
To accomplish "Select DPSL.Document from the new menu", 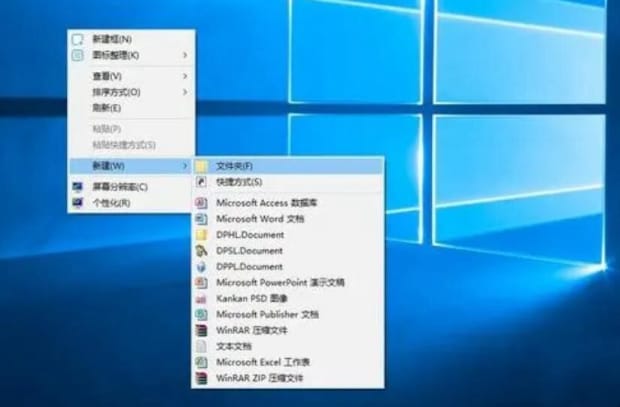I will click(x=249, y=251).
